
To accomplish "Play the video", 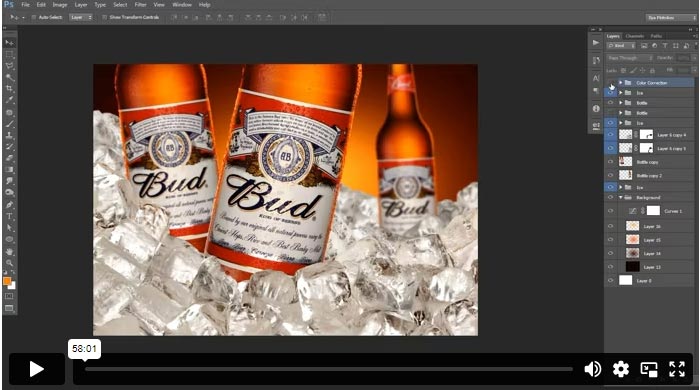I will 37,369.
